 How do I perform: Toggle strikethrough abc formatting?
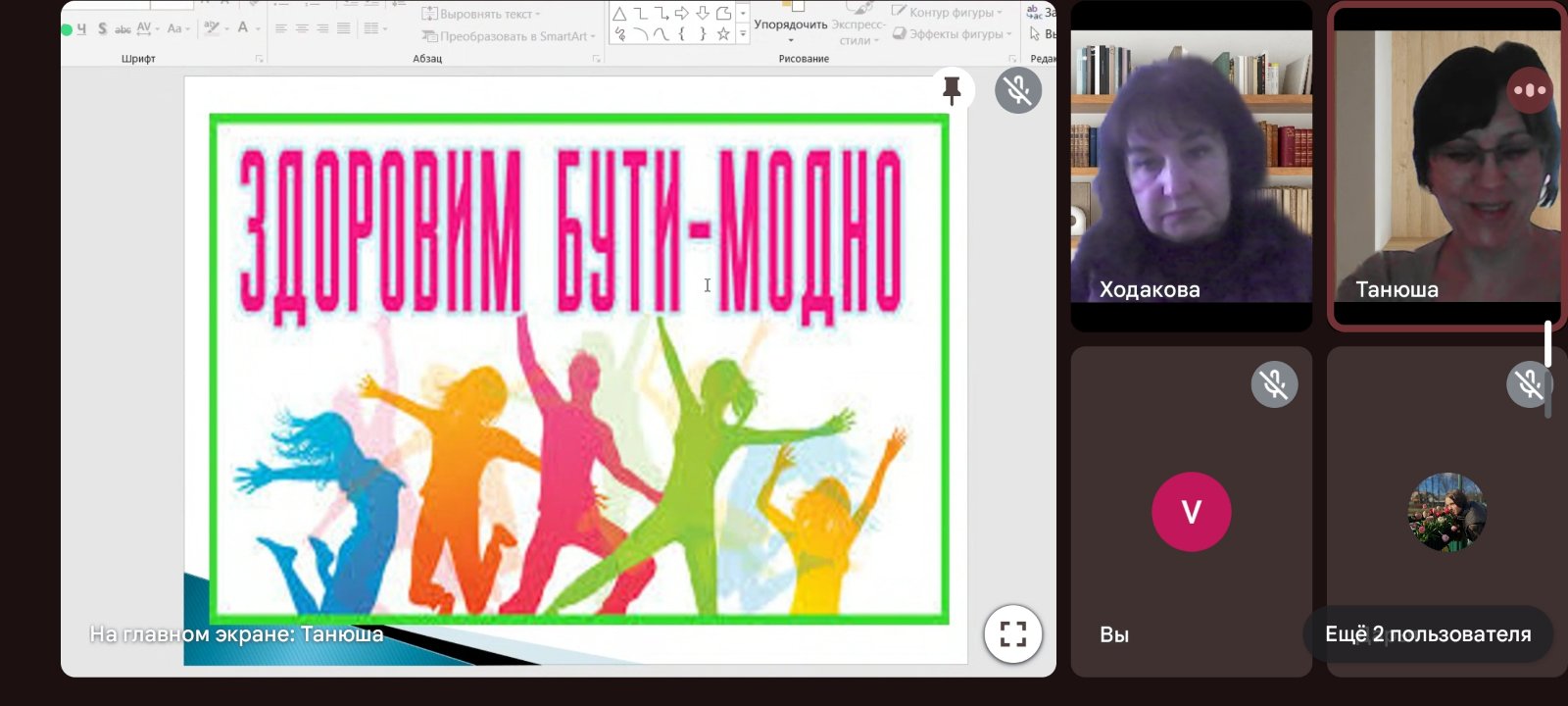(122, 29)
